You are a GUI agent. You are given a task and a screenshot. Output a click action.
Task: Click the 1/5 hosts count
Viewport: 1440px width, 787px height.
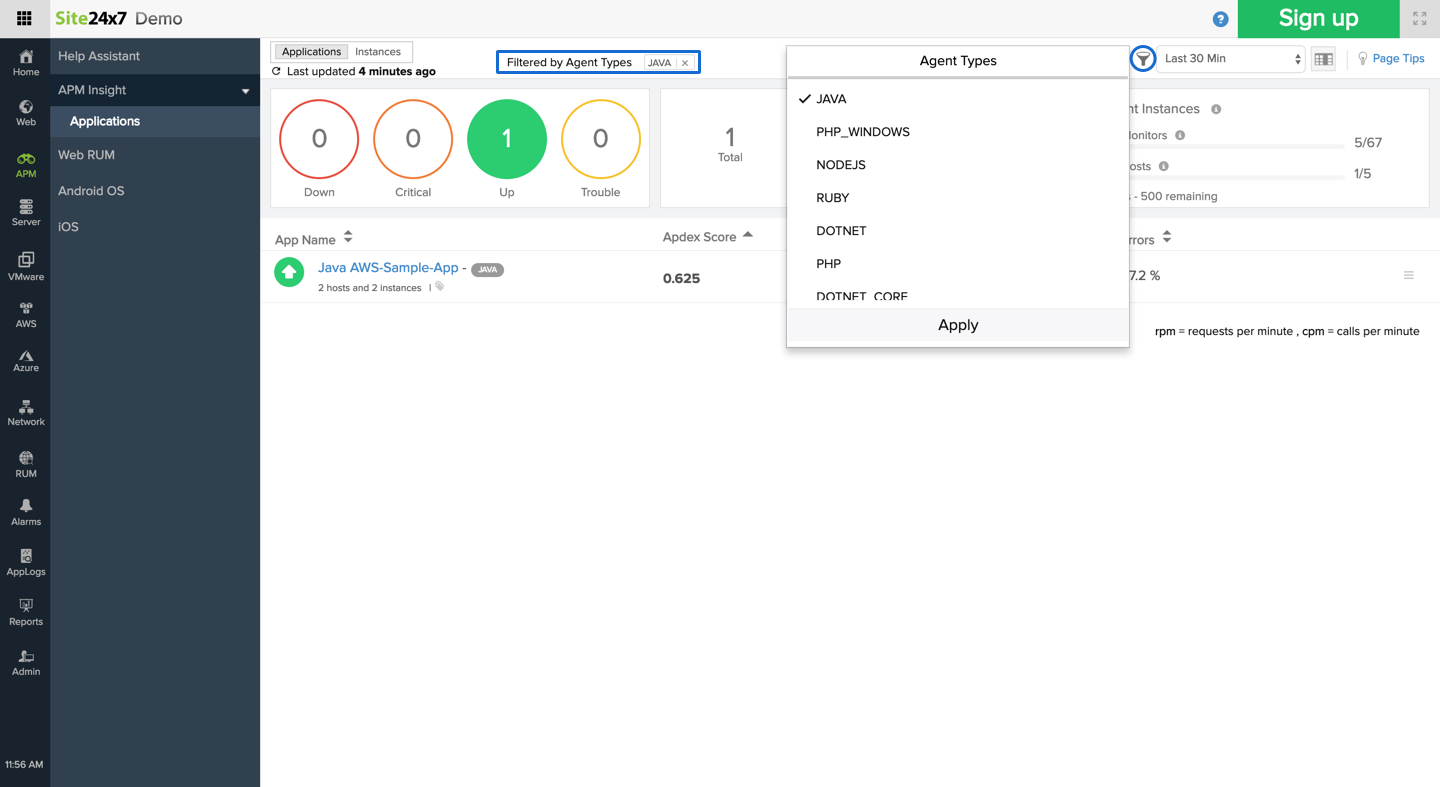pyautogui.click(x=1362, y=174)
